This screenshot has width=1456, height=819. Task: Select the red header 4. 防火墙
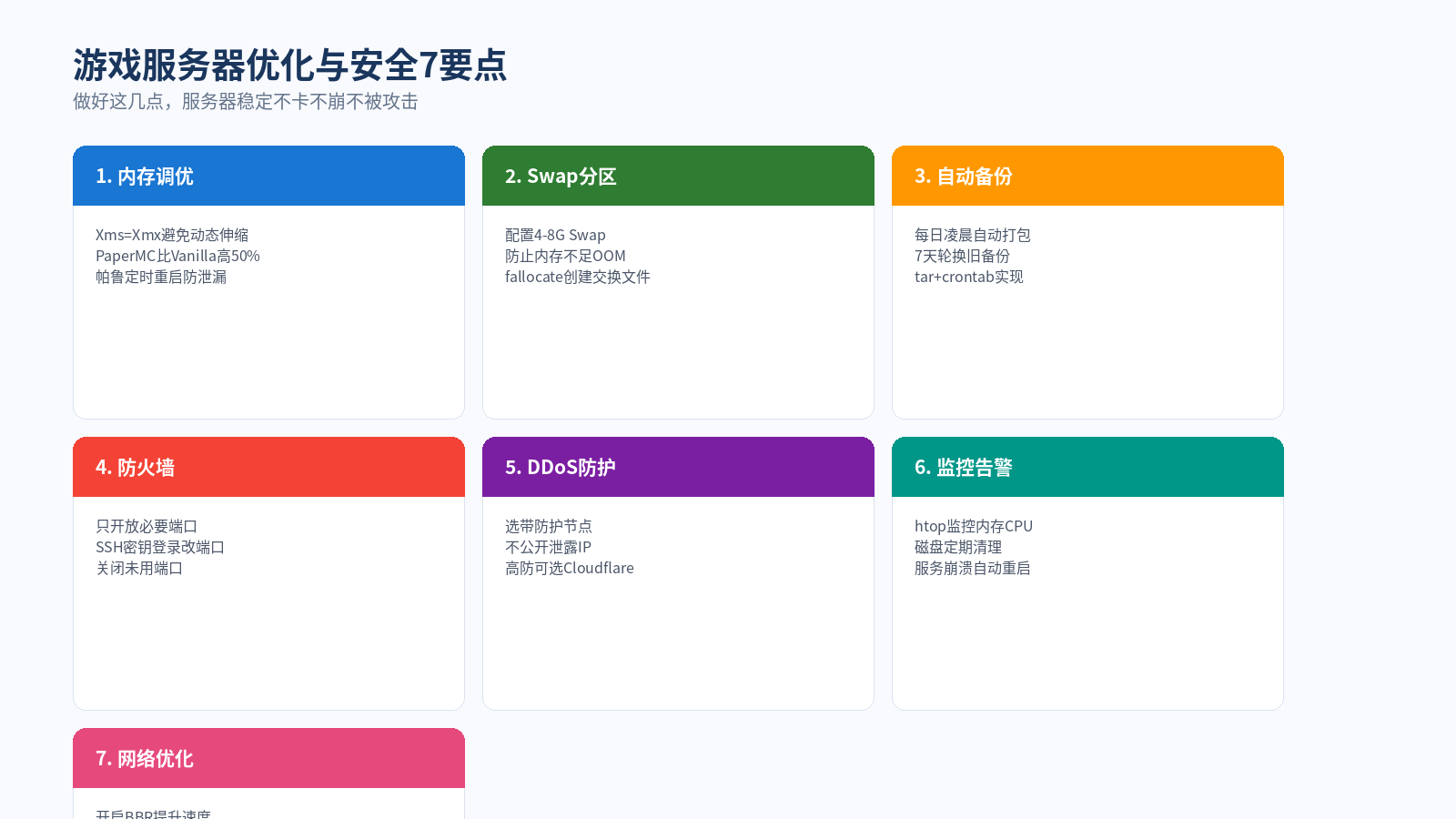point(268,467)
